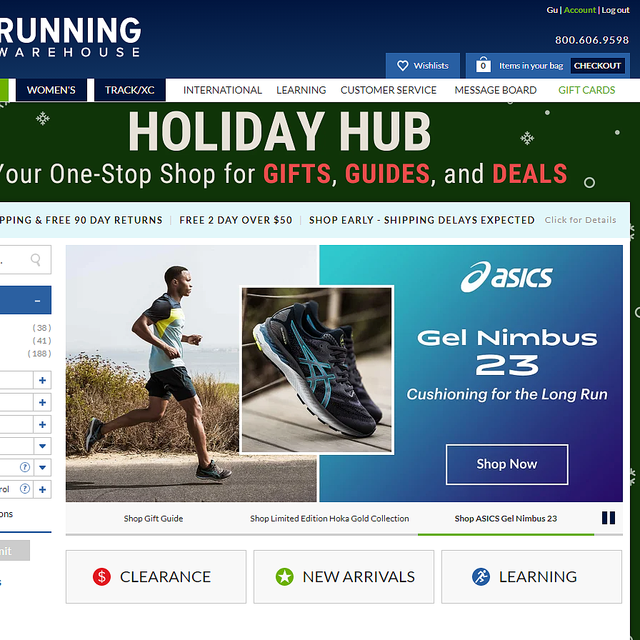Open the shopping bag icon showing 0
The width and height of the screenshot is (640, 640).
click(483, 65)
